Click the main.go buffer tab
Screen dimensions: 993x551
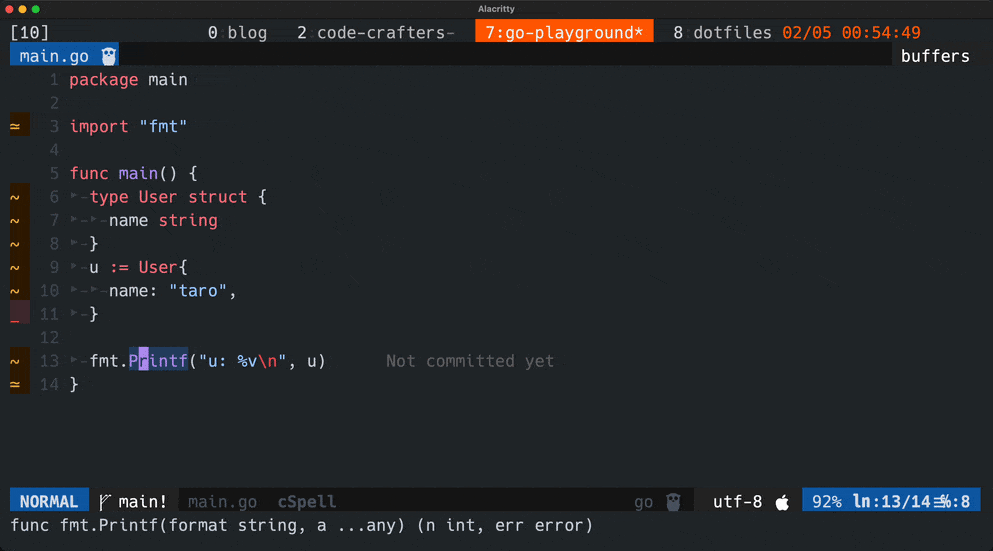pos(54,56)
